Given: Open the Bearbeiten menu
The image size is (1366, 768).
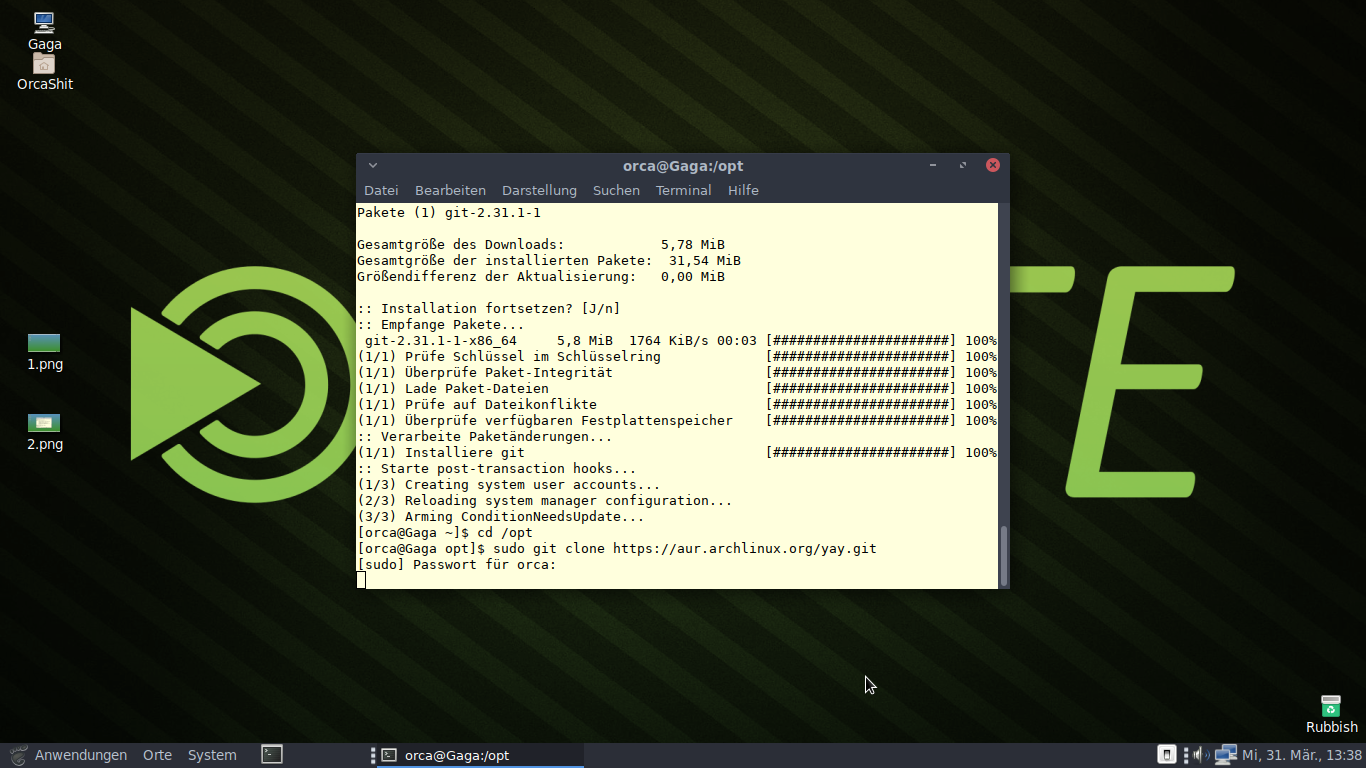Looking at the screenshot, I should [450, 190].
